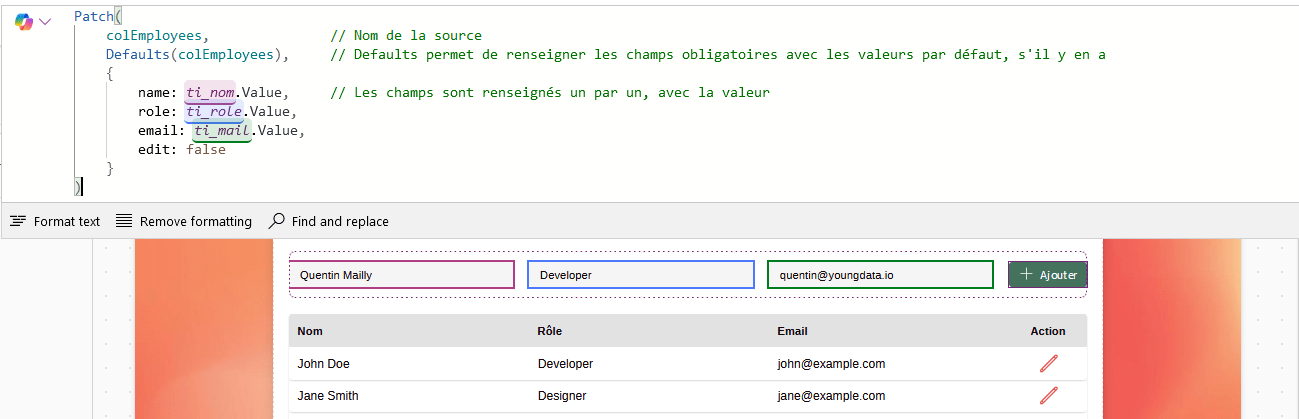Click the role input containing Developer

coord(641,274)
